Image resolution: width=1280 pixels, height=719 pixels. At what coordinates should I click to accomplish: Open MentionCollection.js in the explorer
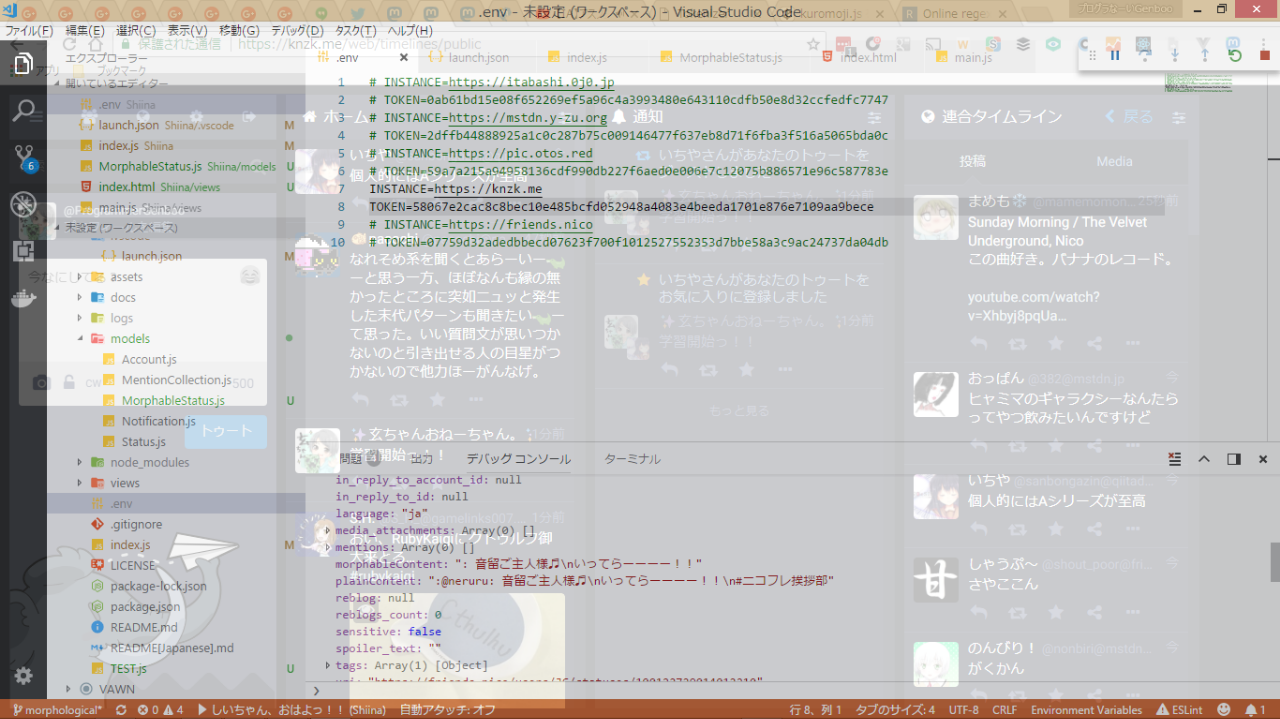tap(175, 380)
